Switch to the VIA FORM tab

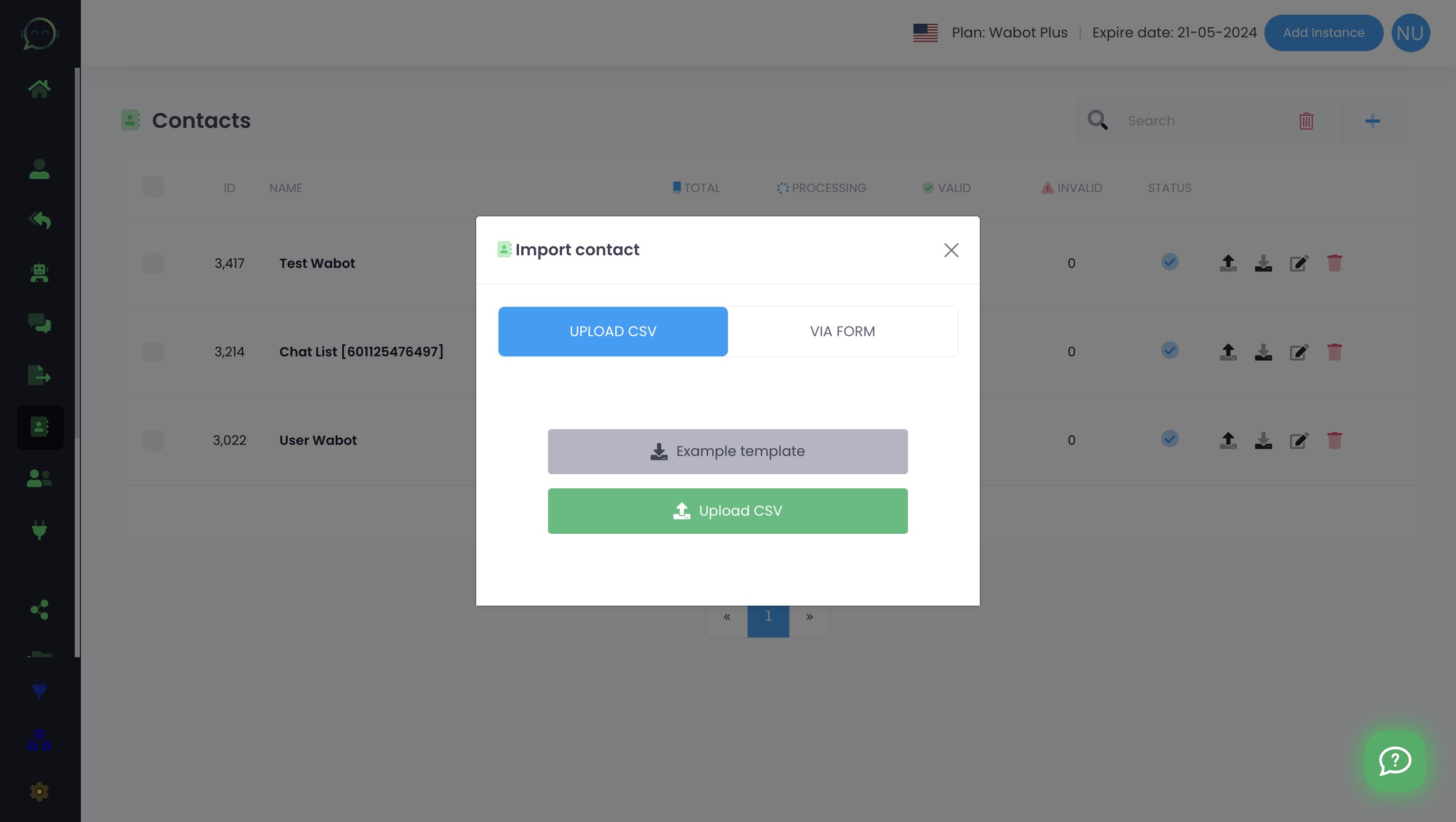842,331
